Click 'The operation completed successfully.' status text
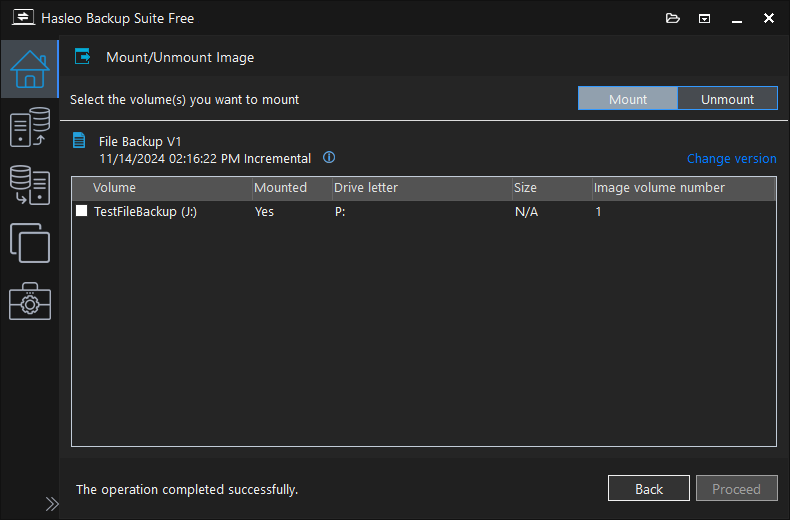Image resolution: width=790 pixels, height=520 pixels. 187,489
